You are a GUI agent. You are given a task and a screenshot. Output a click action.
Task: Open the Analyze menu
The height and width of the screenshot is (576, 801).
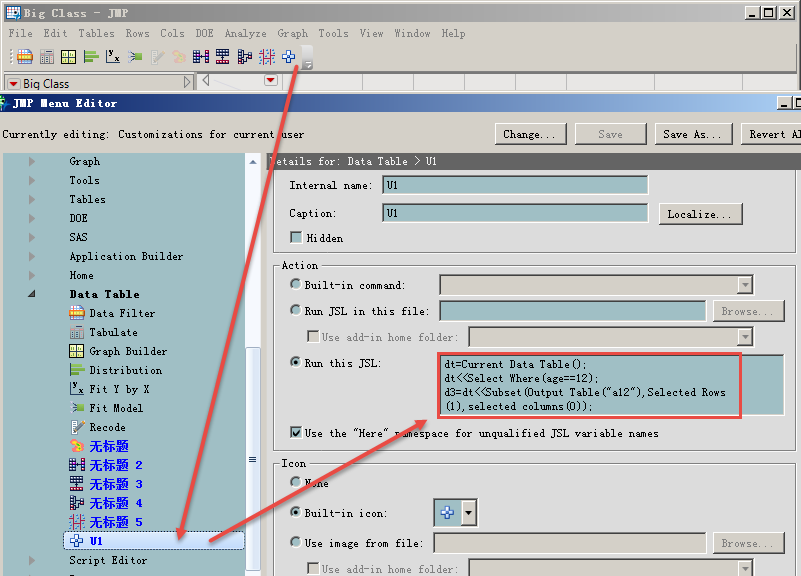pyautogui.click(x=245, y=33)
